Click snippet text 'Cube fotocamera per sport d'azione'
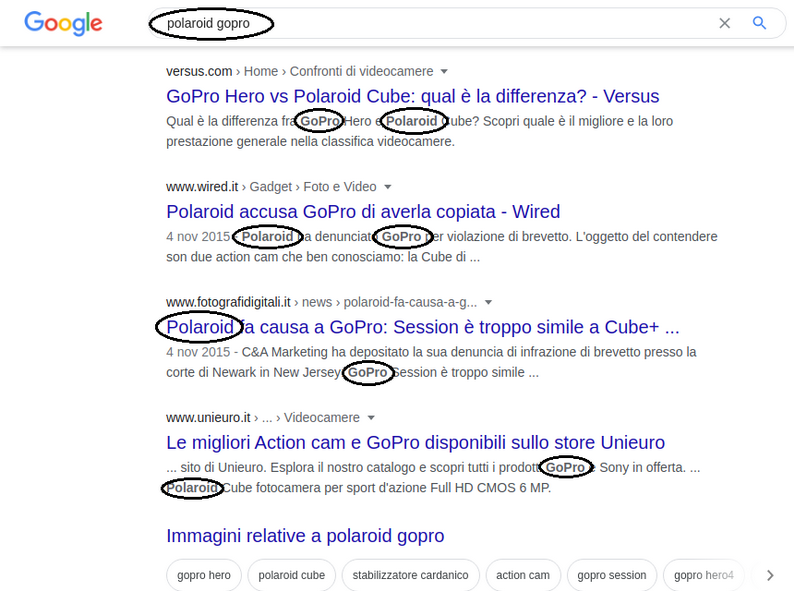 click(325, 488)
